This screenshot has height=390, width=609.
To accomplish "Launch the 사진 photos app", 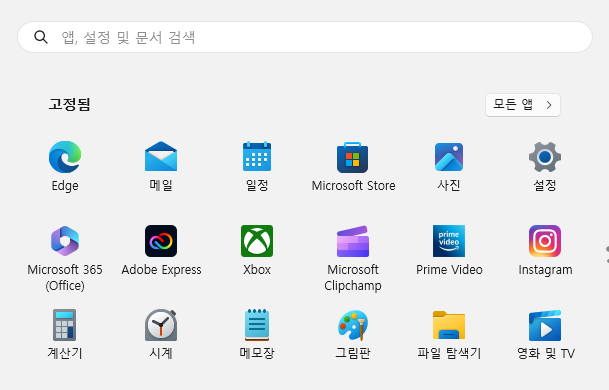I will point(449,157).
